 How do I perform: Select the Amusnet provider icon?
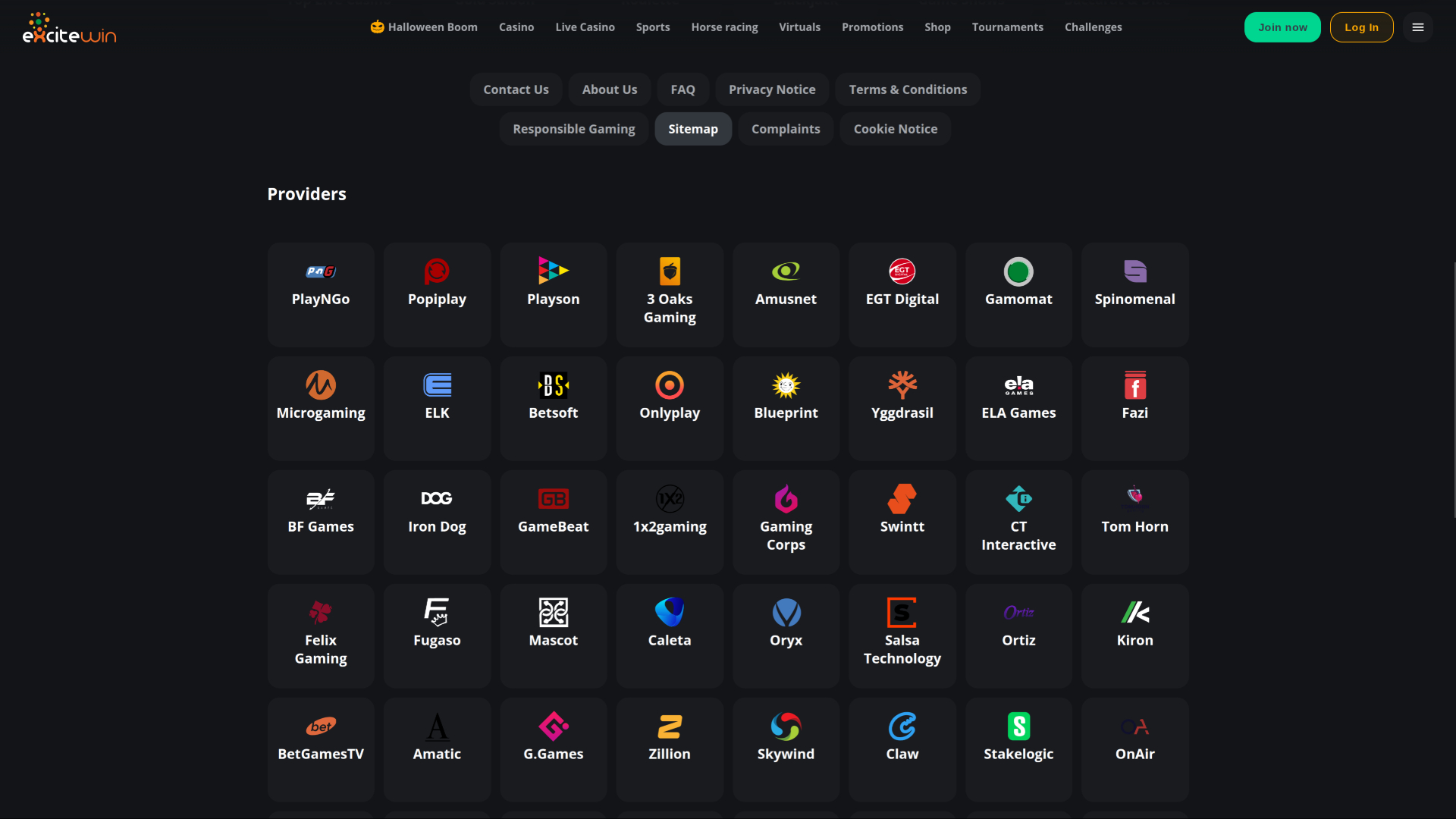tap(786, 294)
